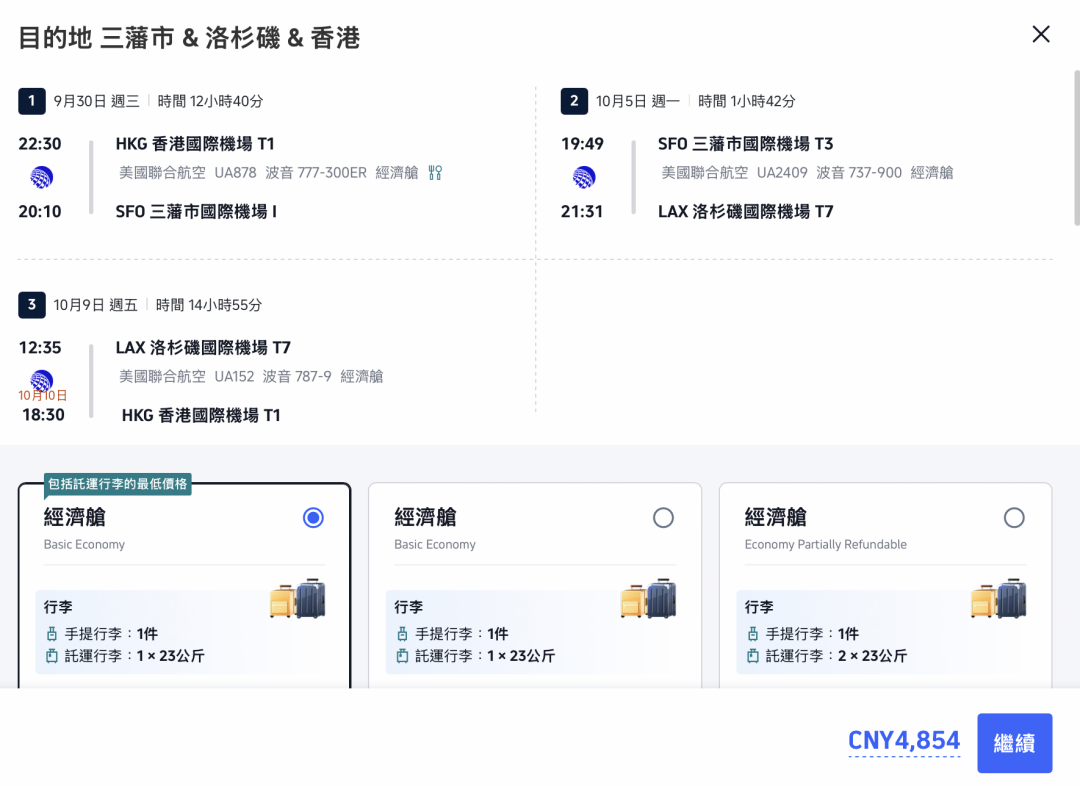Click the vertical scrollbar on the right
The height and width of the screenshot is (786, 1080).
(x=1077, y=148)
